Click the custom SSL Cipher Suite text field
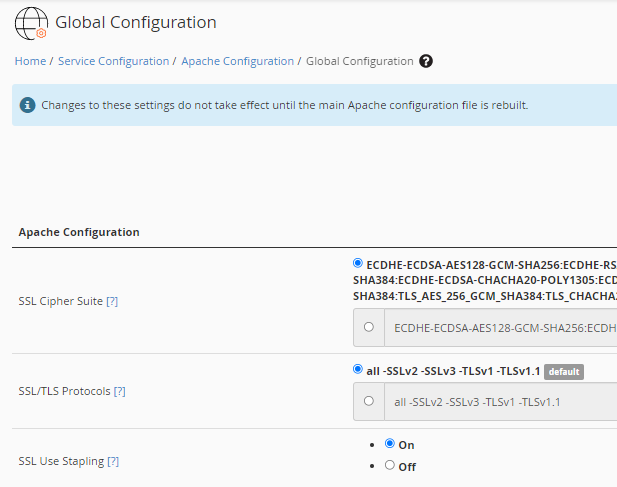617x487 pixels. (500, 327)
